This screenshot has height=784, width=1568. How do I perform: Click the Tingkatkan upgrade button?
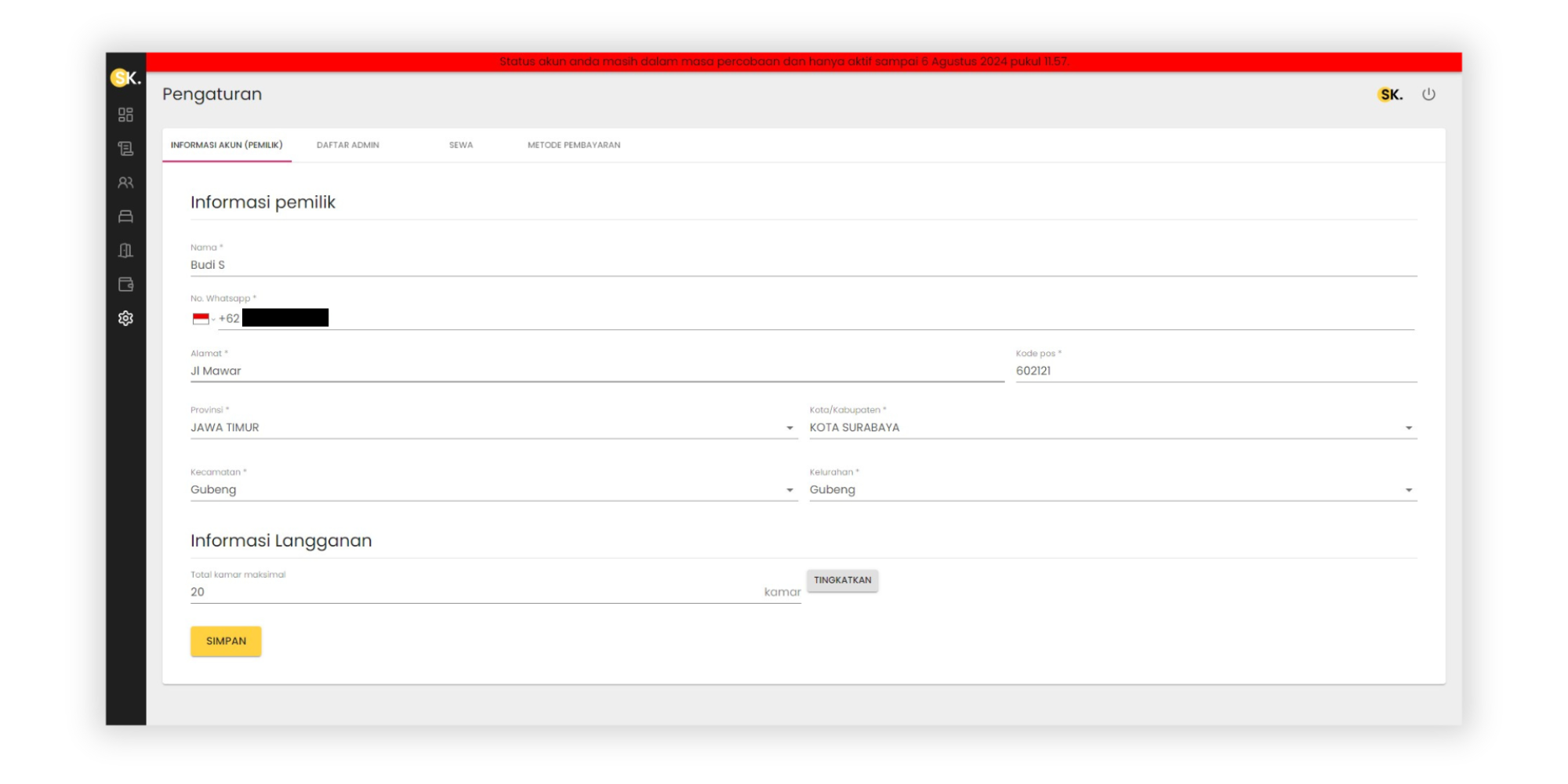click(x=842, y=581)
